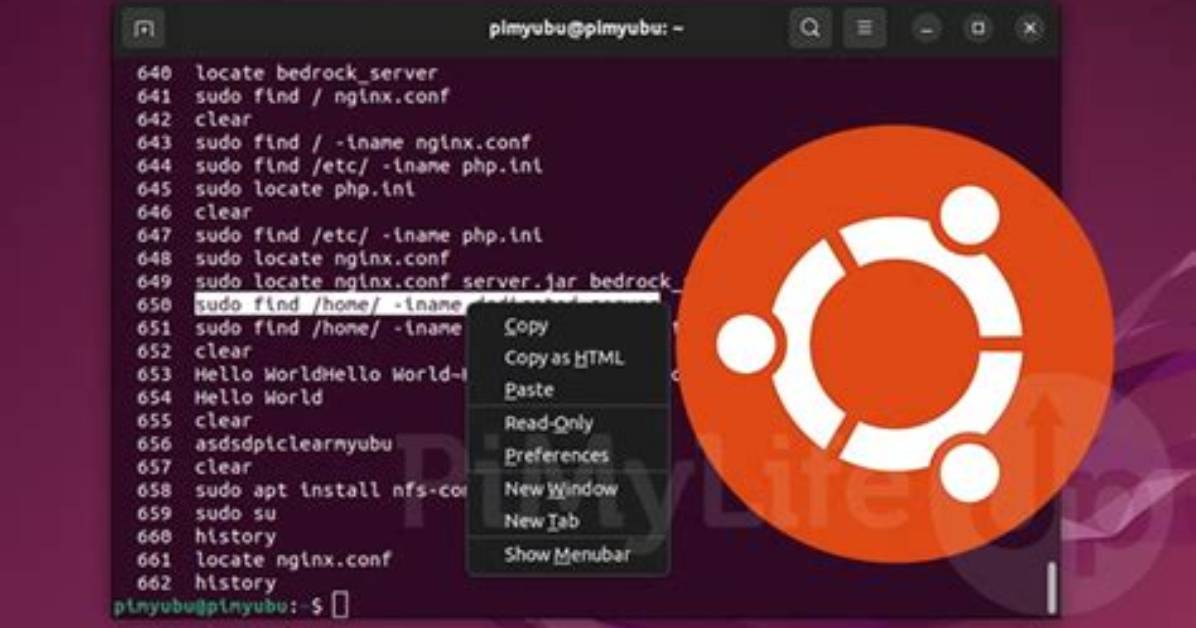Click 'clear' on history line 652
1196x628 pixels.
[x=223, y=351]
